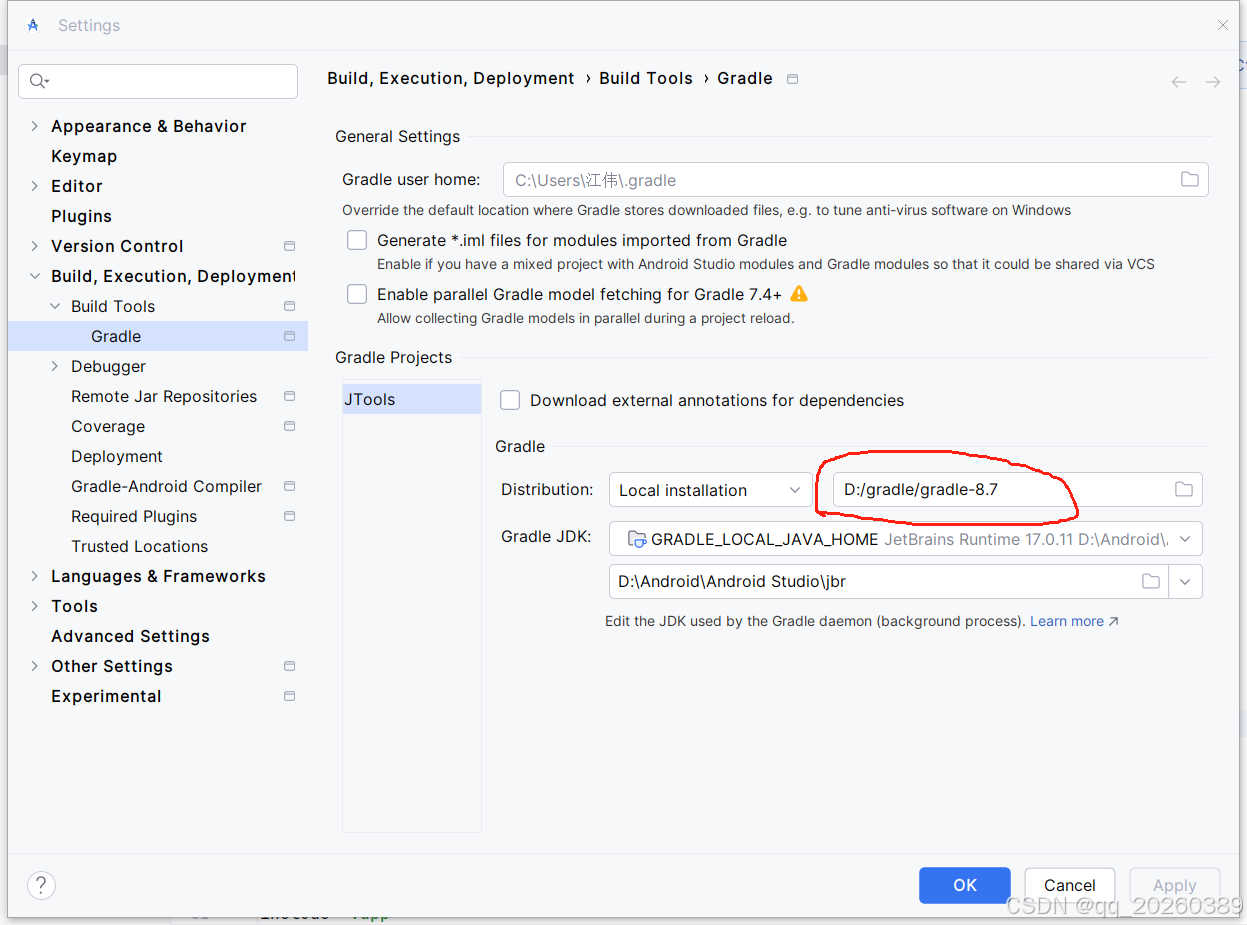Click the Android Studio logo in title bar

[x=33, y=25]
